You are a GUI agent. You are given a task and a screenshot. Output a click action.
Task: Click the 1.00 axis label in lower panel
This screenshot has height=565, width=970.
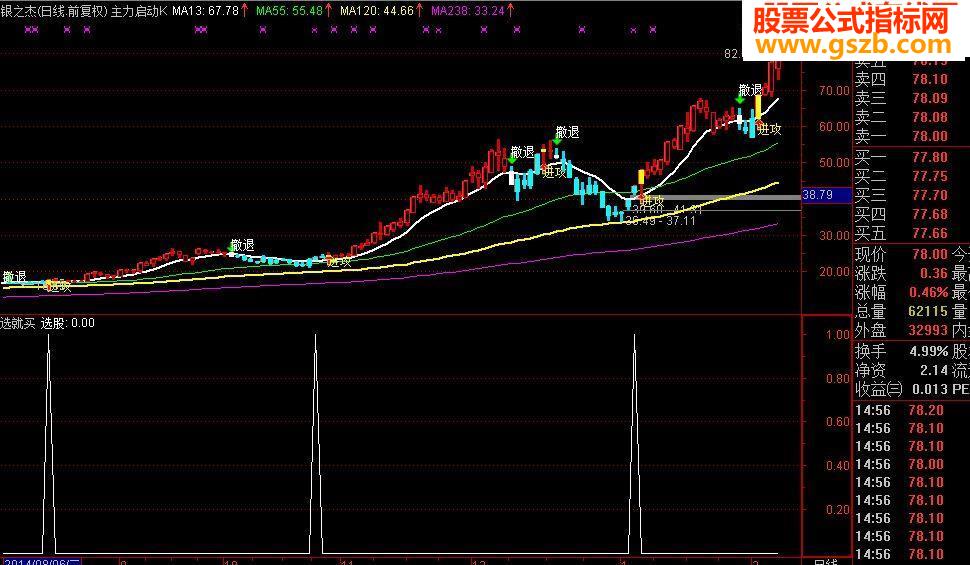pyautogui.click(x=838, y=335)
